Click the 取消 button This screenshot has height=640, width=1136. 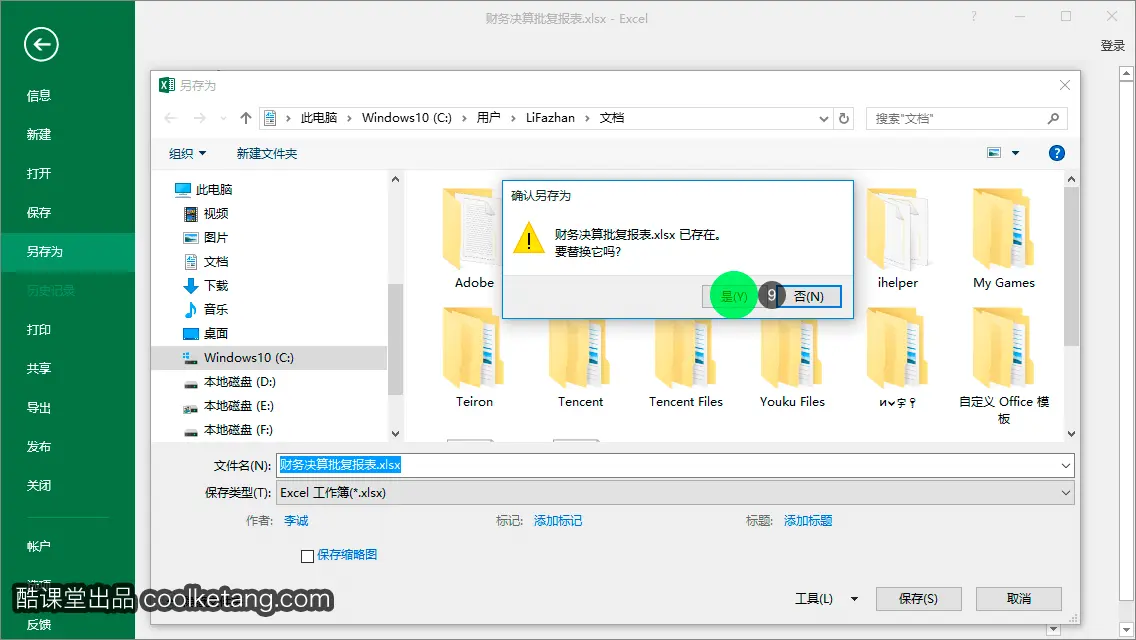coord(1019,599)
